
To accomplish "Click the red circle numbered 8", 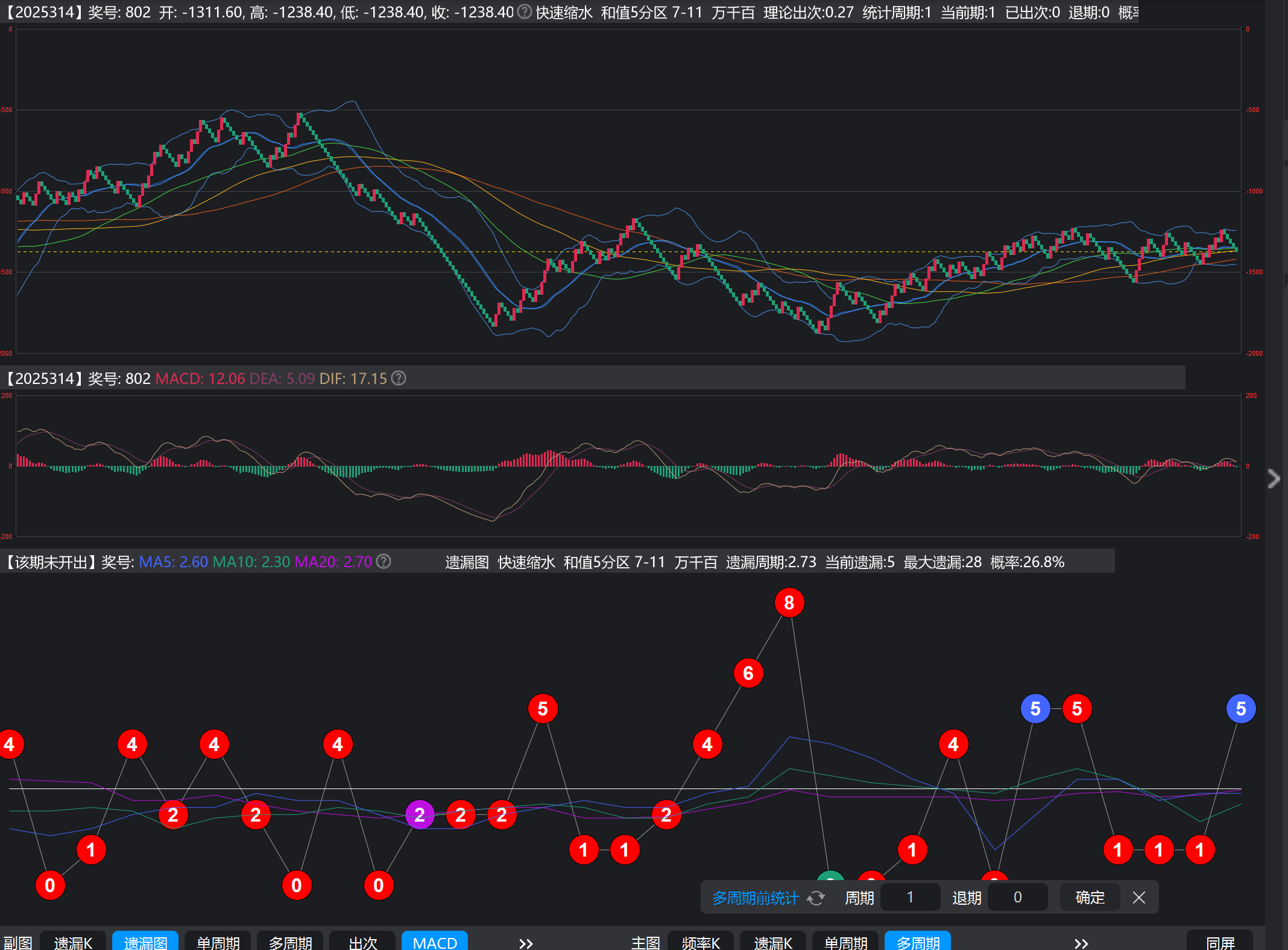I will point(789,602).
